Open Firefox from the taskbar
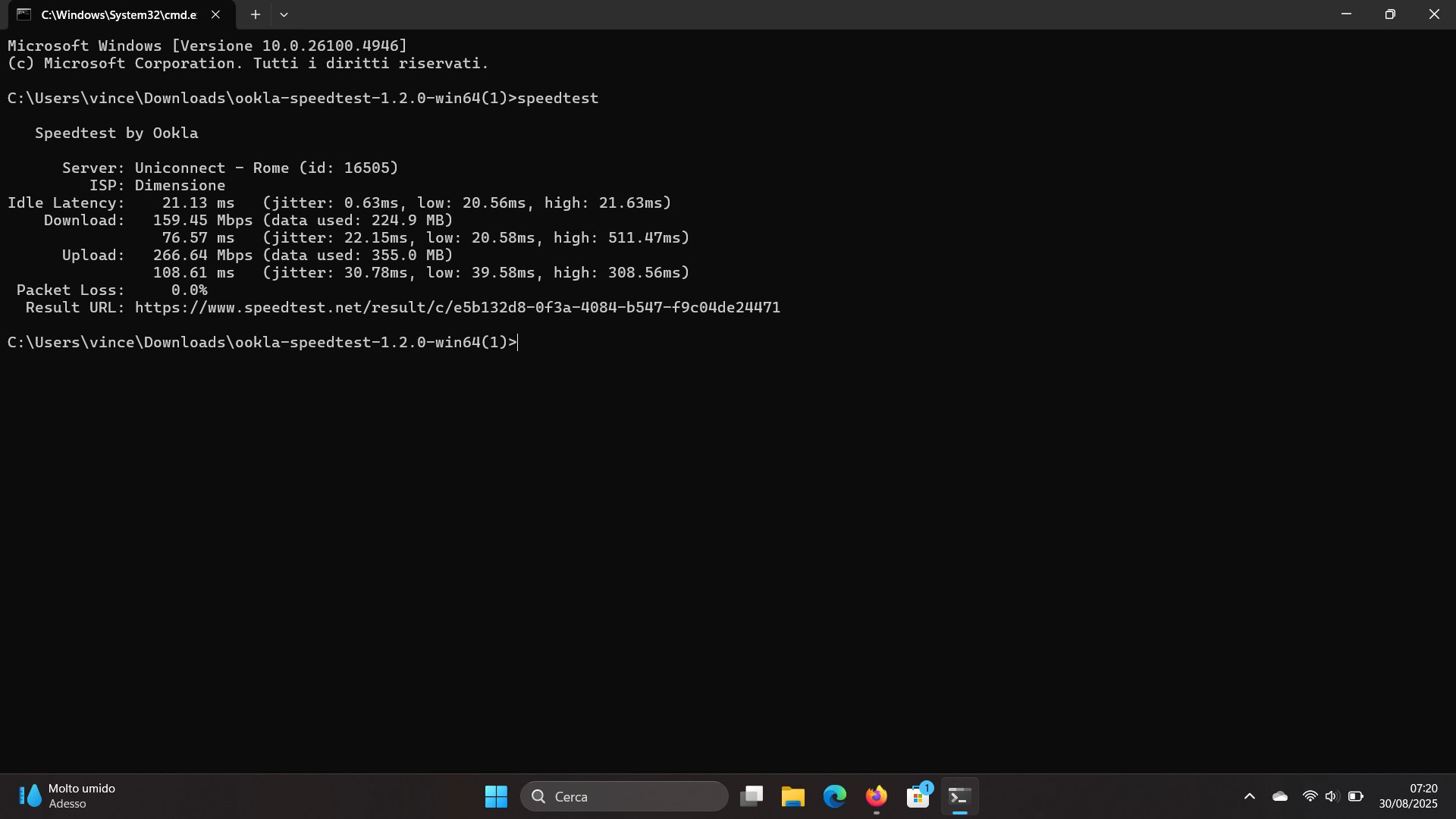The height and width of the screenshot is (819, 1456). tap(876, 796)
